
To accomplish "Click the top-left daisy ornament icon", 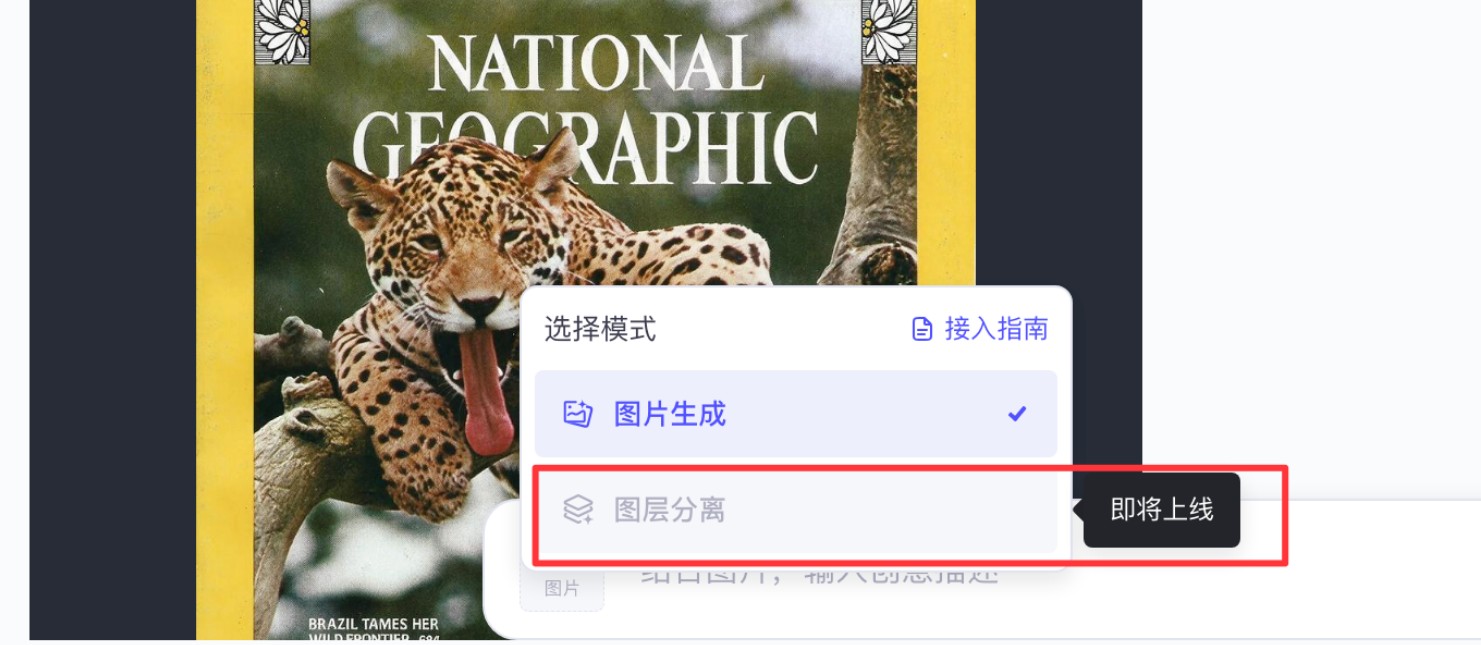I will (x=283, y=31).
